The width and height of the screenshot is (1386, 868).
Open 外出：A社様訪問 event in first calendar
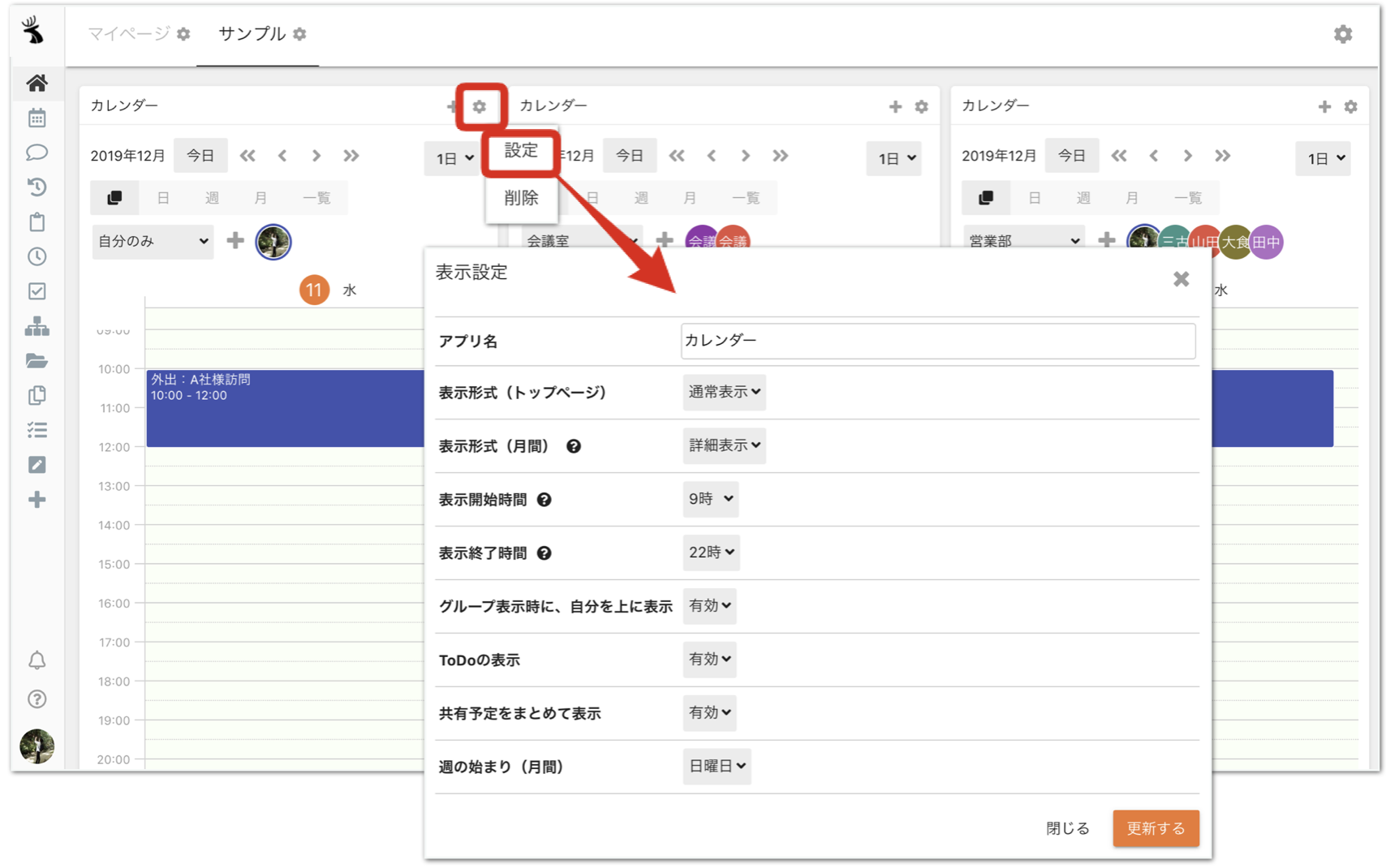click(x=285, y=408)
